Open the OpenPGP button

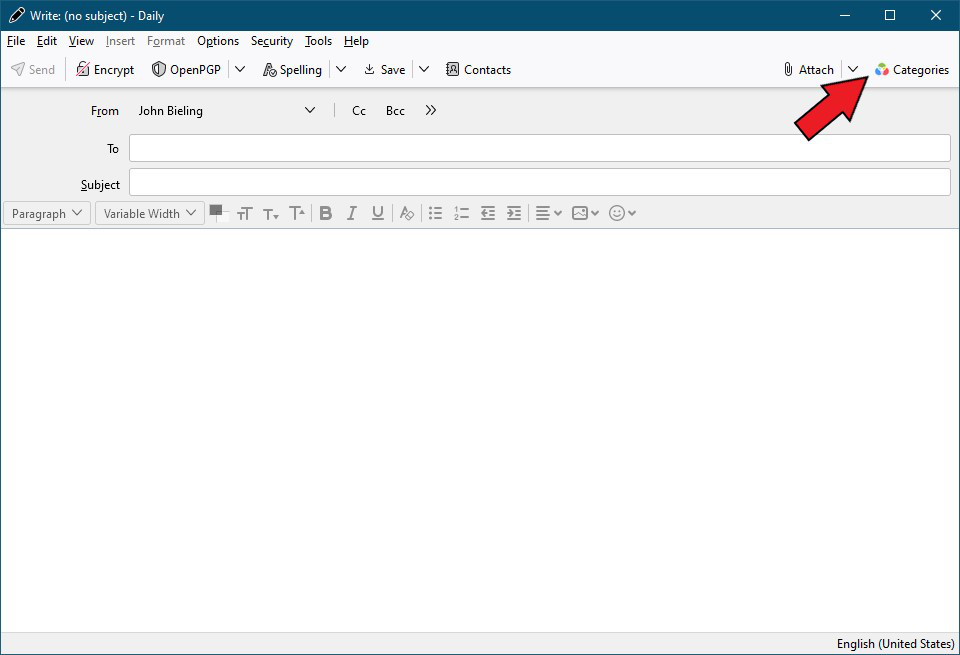pyautogui.click(x=186, y=70)
